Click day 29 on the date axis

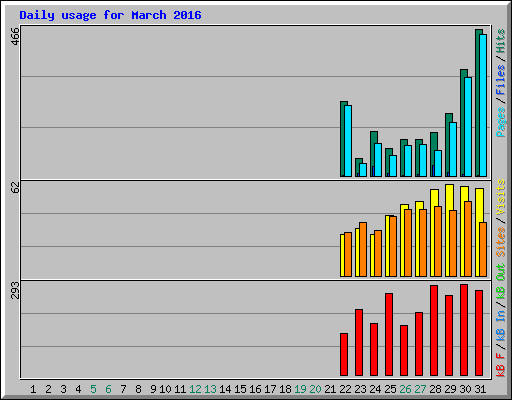pos(450,389)
